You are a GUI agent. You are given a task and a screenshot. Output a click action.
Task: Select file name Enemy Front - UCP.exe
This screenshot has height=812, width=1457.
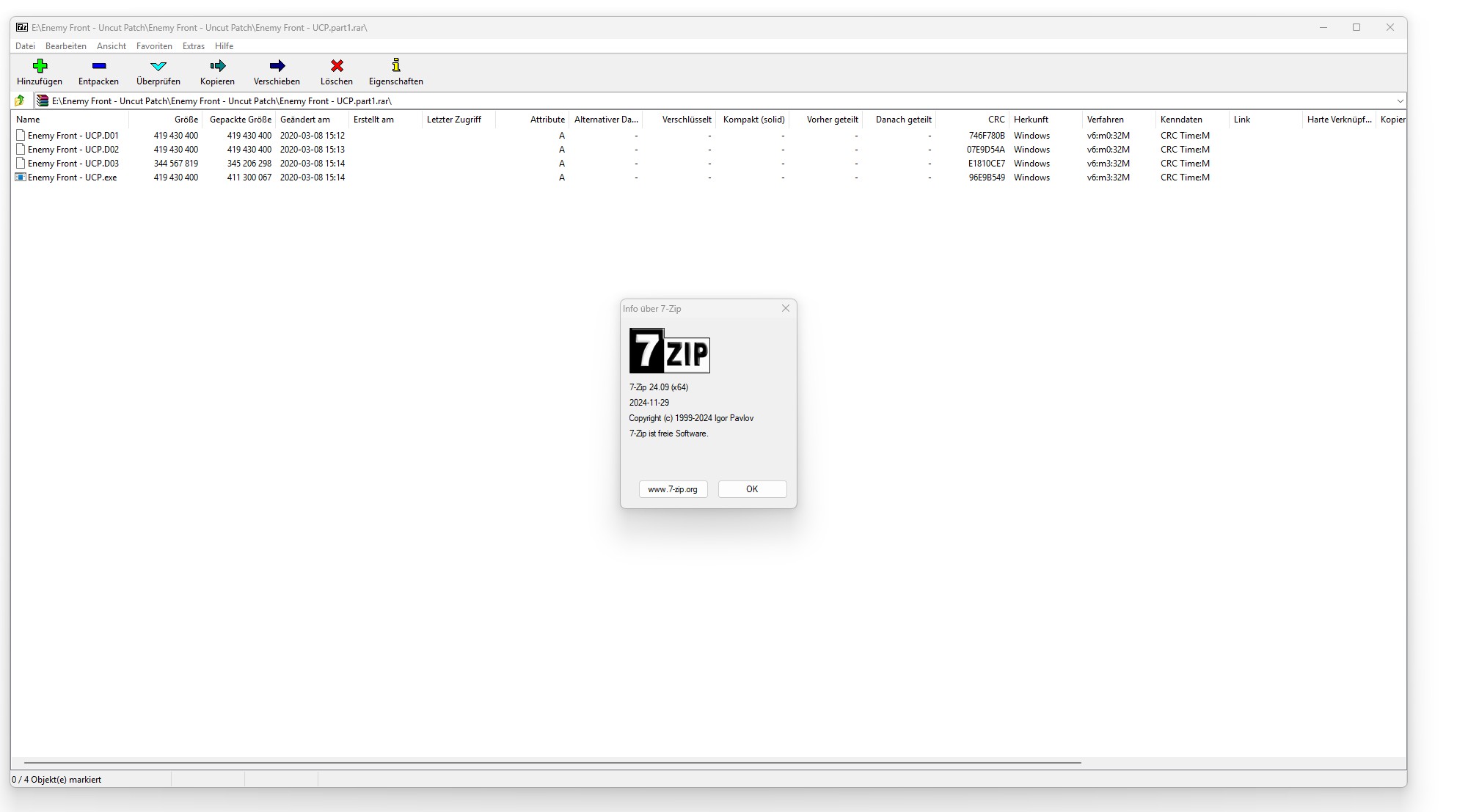[72, 178]
